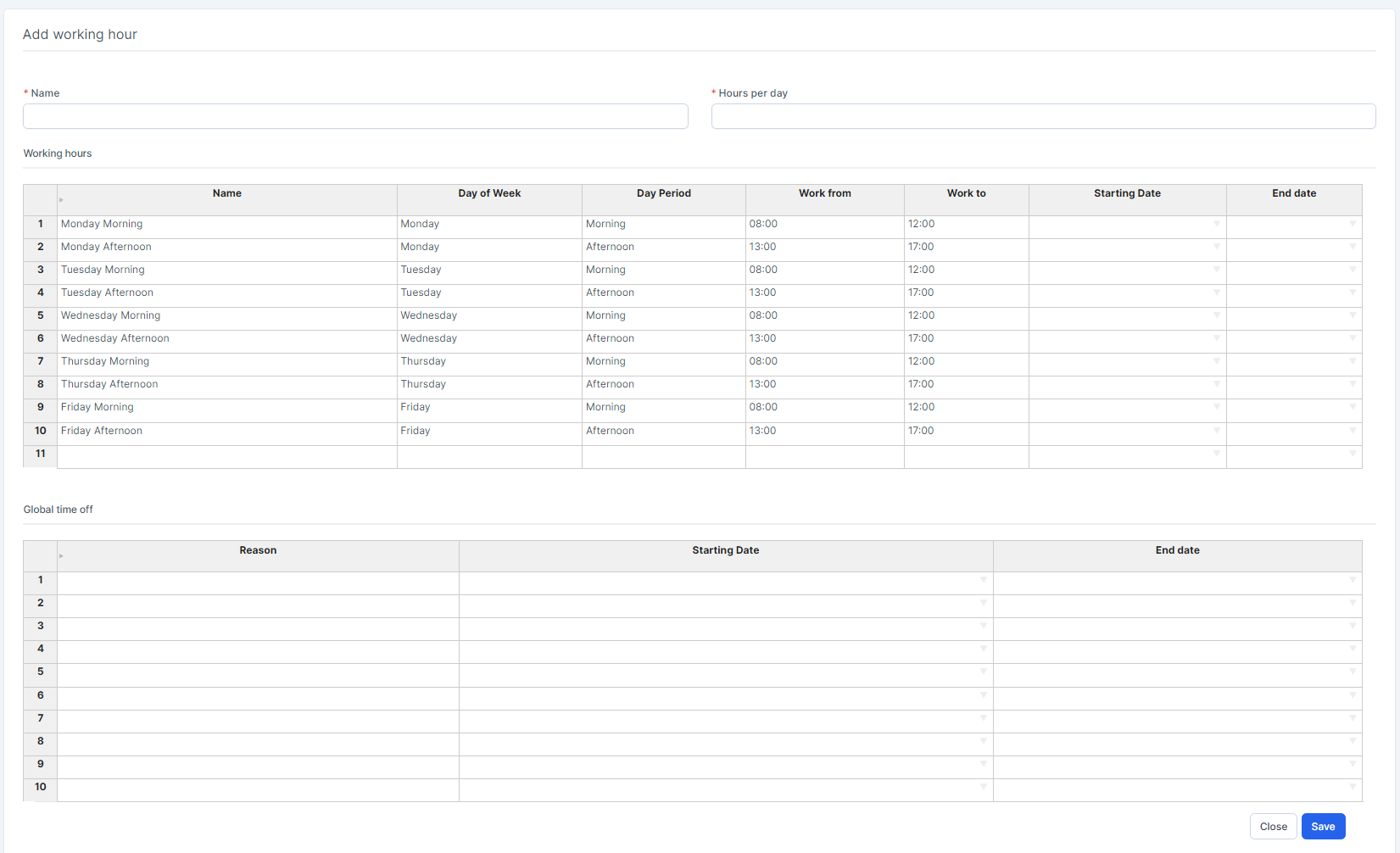1400x853 pixels.
Task: Click the Name input field
Action: coord(355,116)
